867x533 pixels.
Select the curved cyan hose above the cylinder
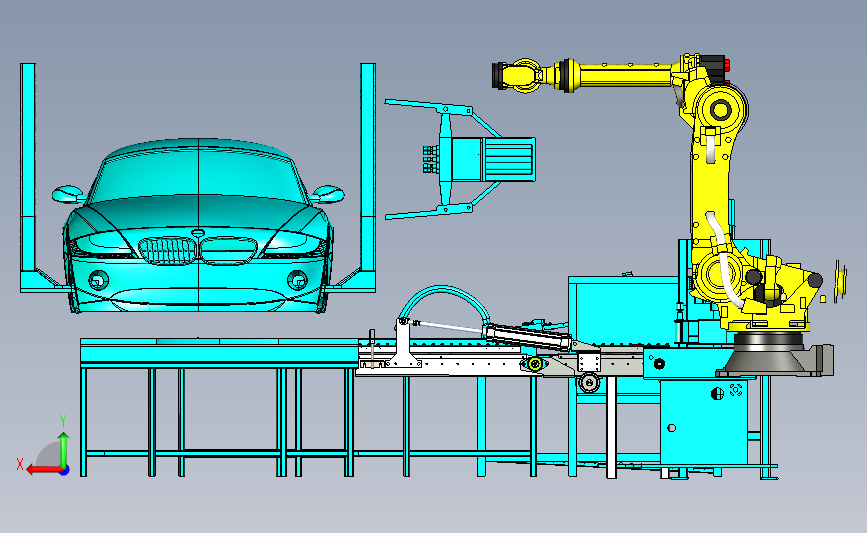[444, 302]
